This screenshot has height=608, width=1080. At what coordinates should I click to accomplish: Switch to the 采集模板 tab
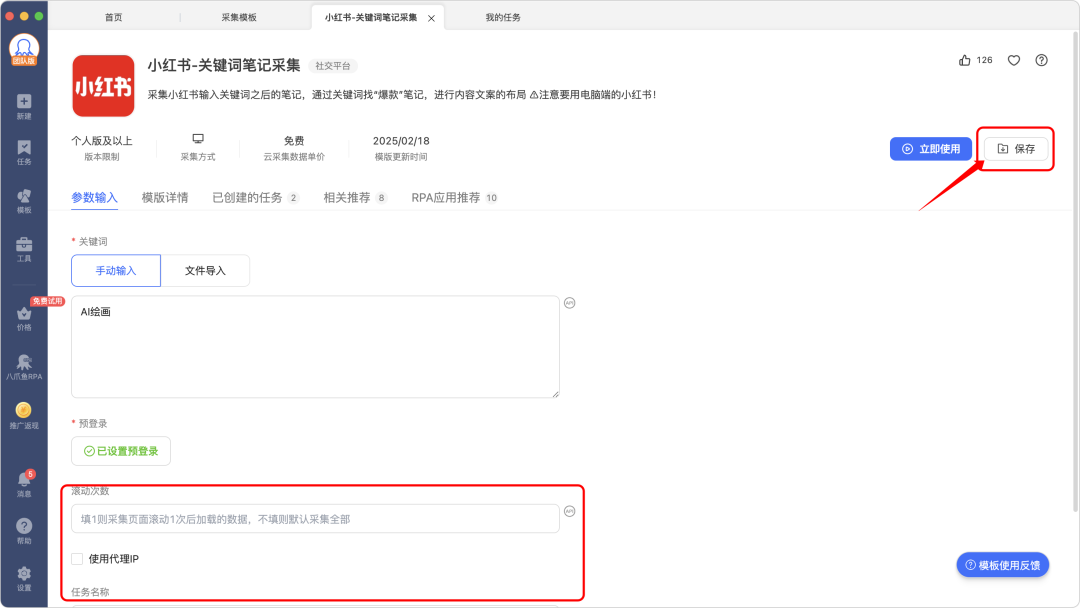[239, 17]
